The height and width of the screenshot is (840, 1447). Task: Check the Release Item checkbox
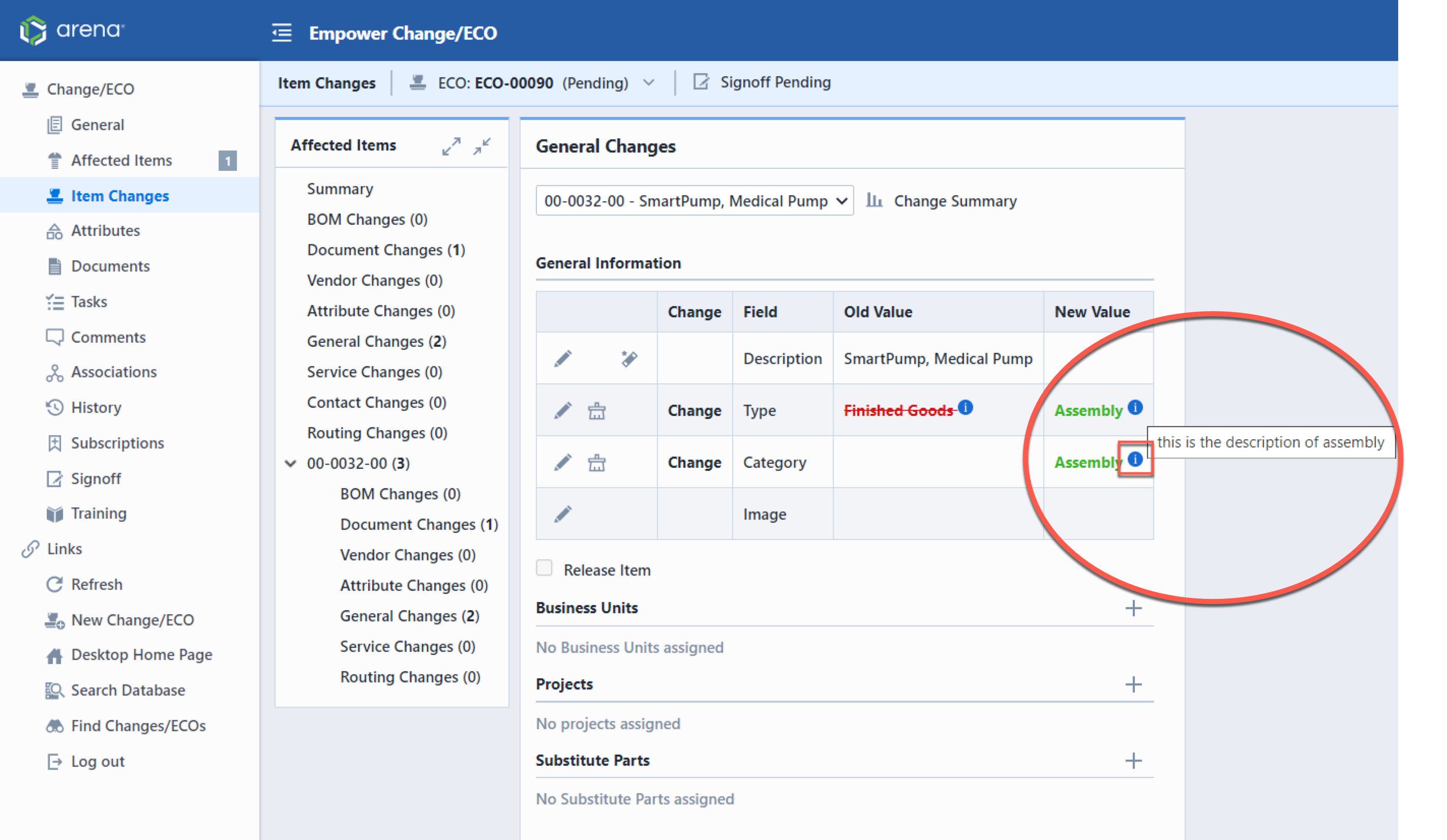(544, 568)
